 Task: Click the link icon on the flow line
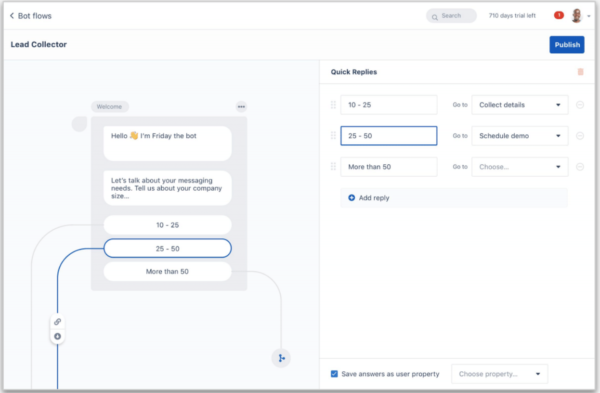(x=57, y=321)
